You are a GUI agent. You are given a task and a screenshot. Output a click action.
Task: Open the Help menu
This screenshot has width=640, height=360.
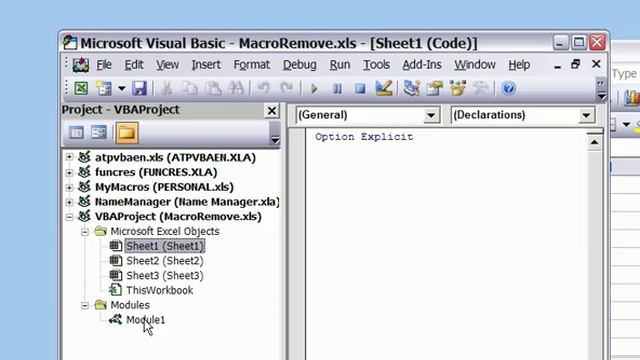(519, 64)
